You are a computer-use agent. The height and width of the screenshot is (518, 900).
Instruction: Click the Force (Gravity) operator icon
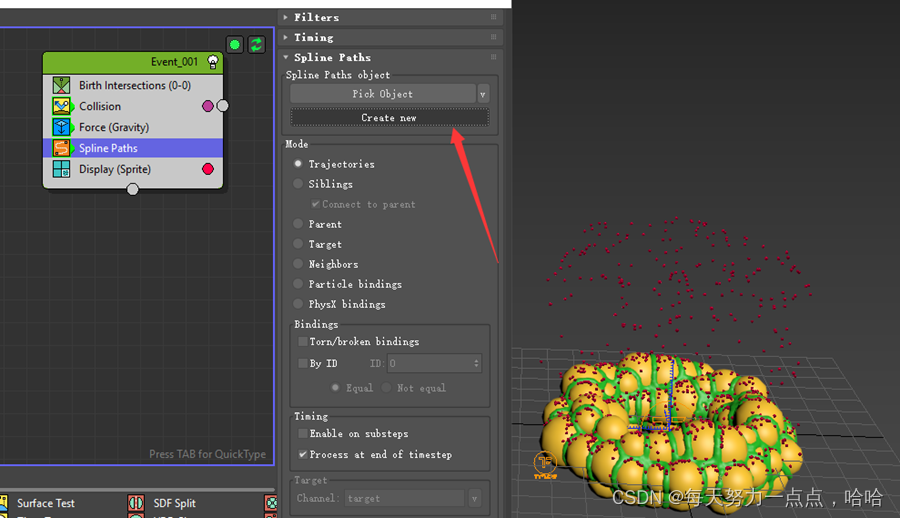point(61,127)
